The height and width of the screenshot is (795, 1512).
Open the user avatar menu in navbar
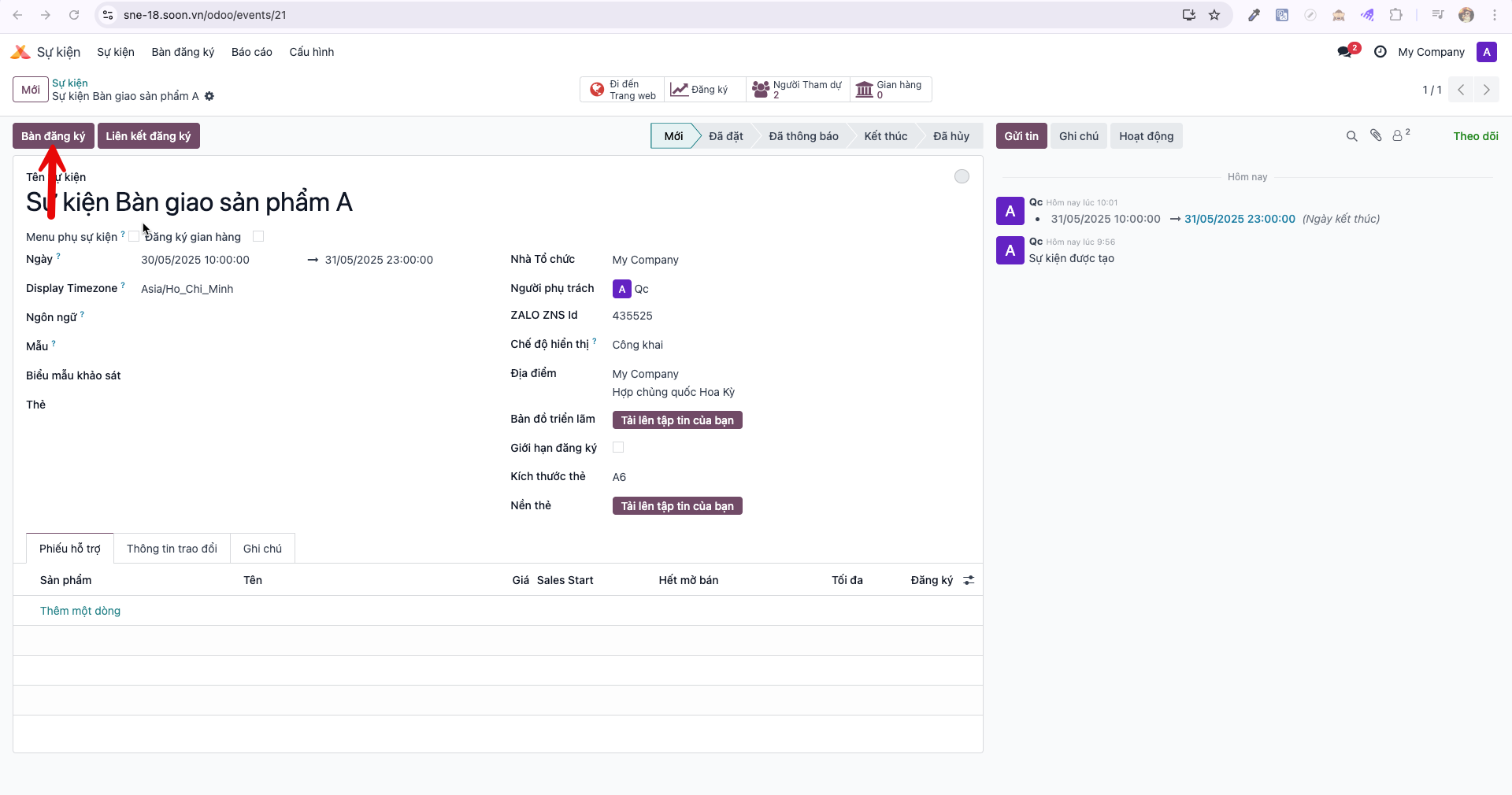pyautogui.click(x=1486, y=52)
